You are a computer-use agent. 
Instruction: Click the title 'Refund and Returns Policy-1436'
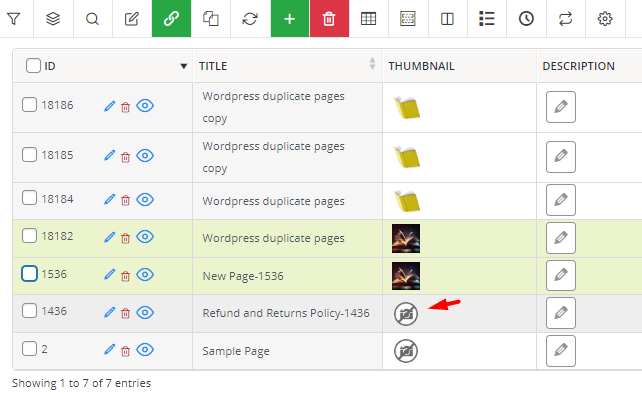[286, 313]
